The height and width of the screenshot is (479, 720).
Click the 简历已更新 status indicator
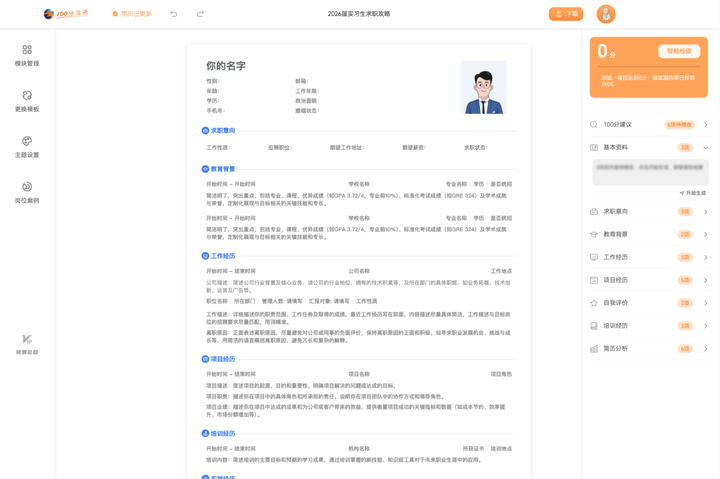click(132, 14)
